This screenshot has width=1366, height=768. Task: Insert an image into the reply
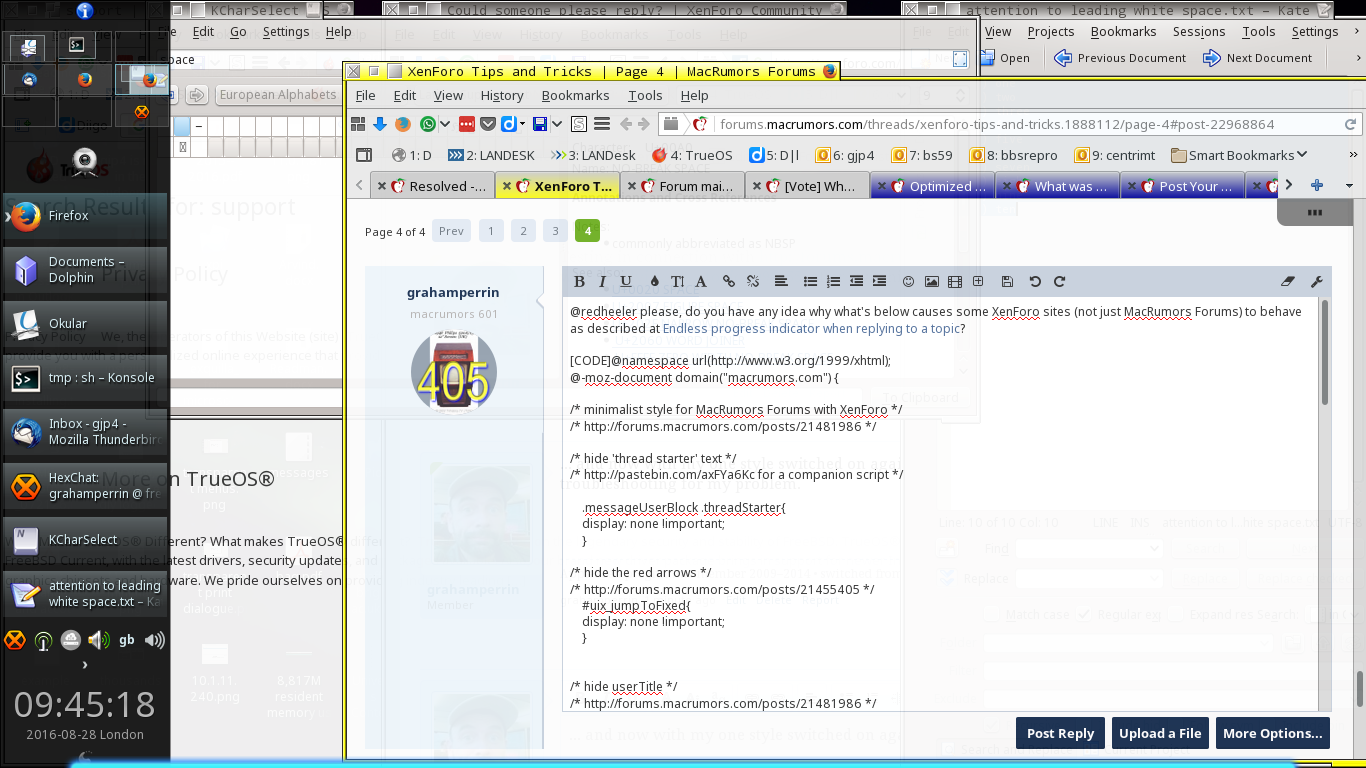click(x=932, y=282)
